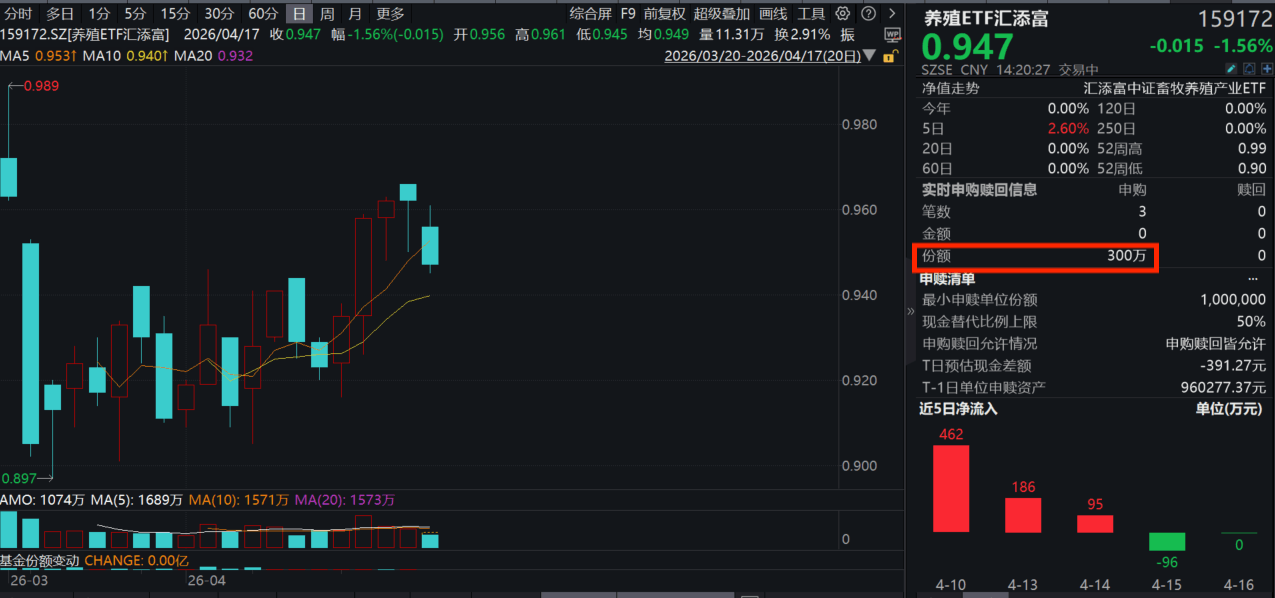Open chart settings gear icon

[x=842, y=14]
